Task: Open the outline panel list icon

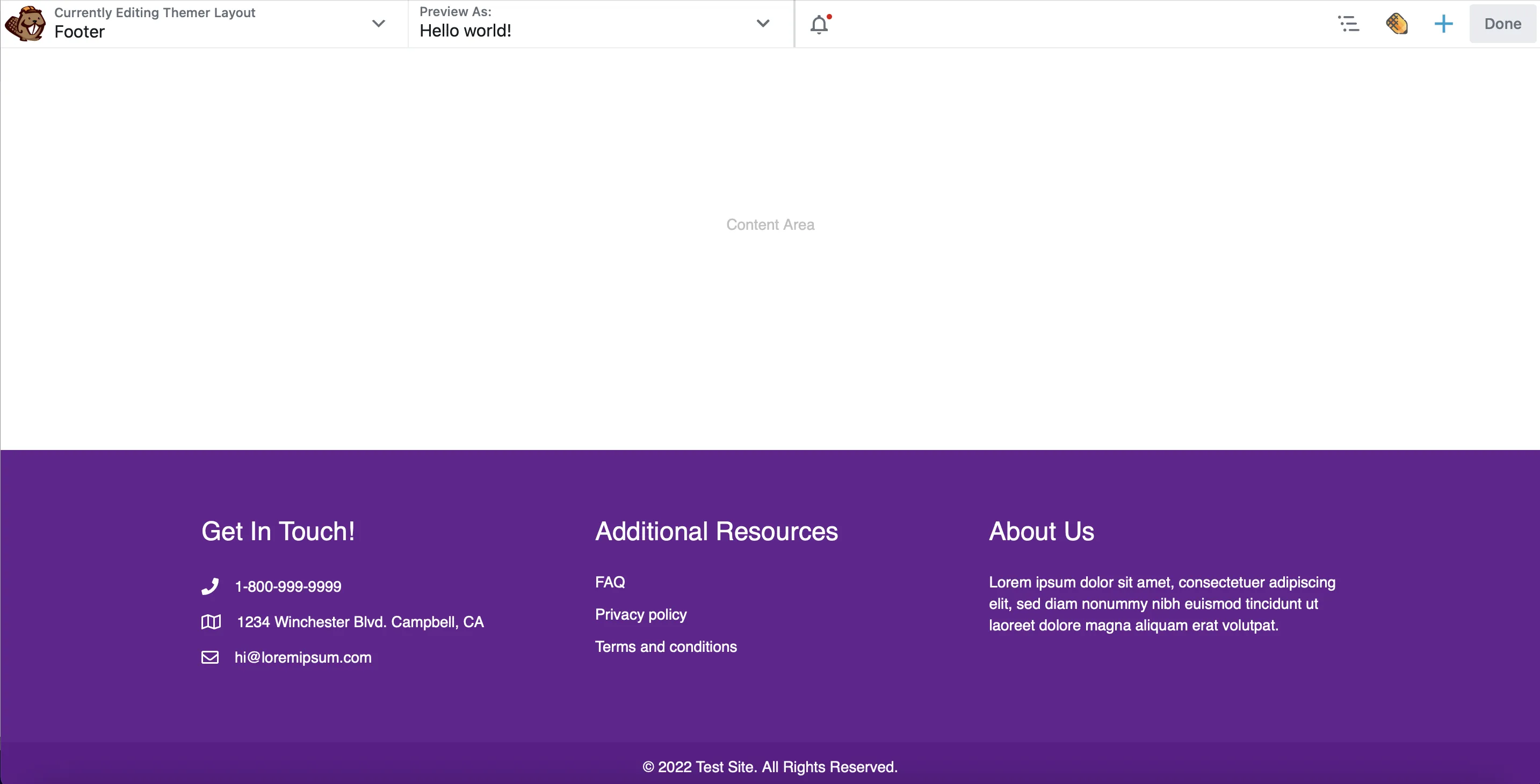Action: [1348, 24]
